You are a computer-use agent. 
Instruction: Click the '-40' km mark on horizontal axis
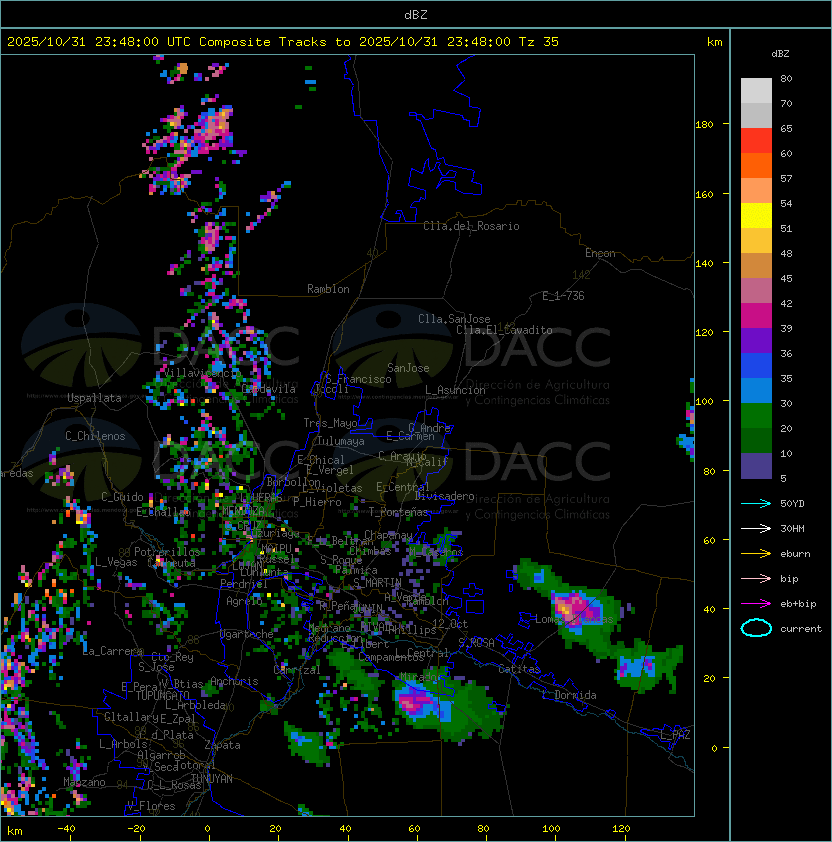pyautogui.click(x=66, y=829)
